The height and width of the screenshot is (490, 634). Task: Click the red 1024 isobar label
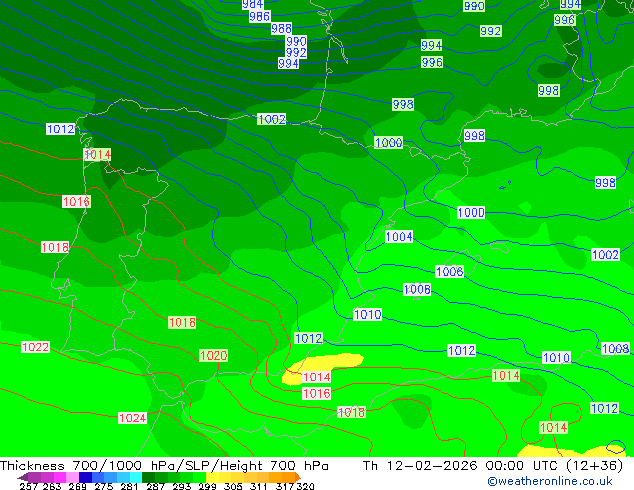point(133,418)
